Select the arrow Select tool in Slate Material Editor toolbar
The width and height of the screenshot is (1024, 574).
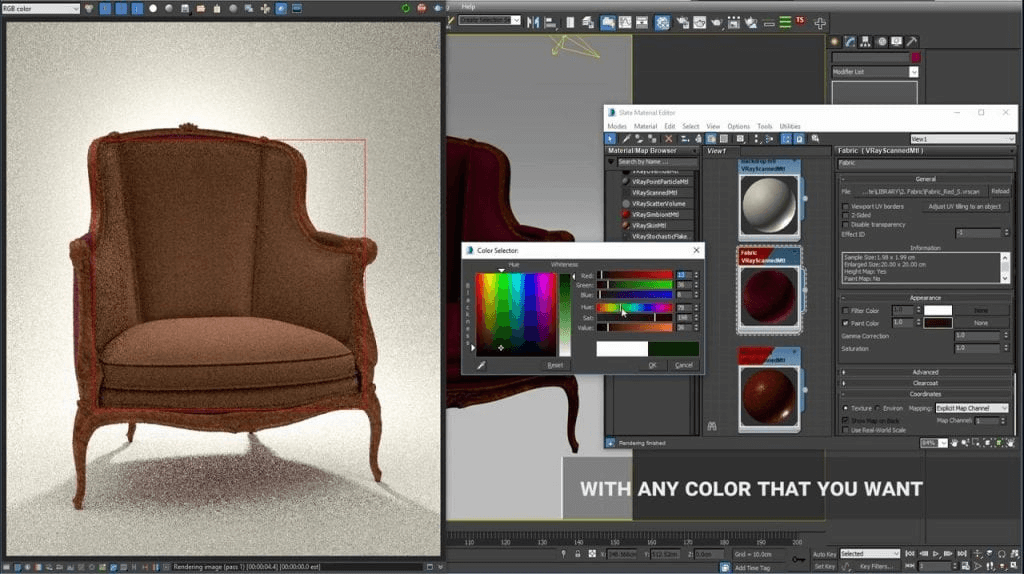click(x=611, y=138)
